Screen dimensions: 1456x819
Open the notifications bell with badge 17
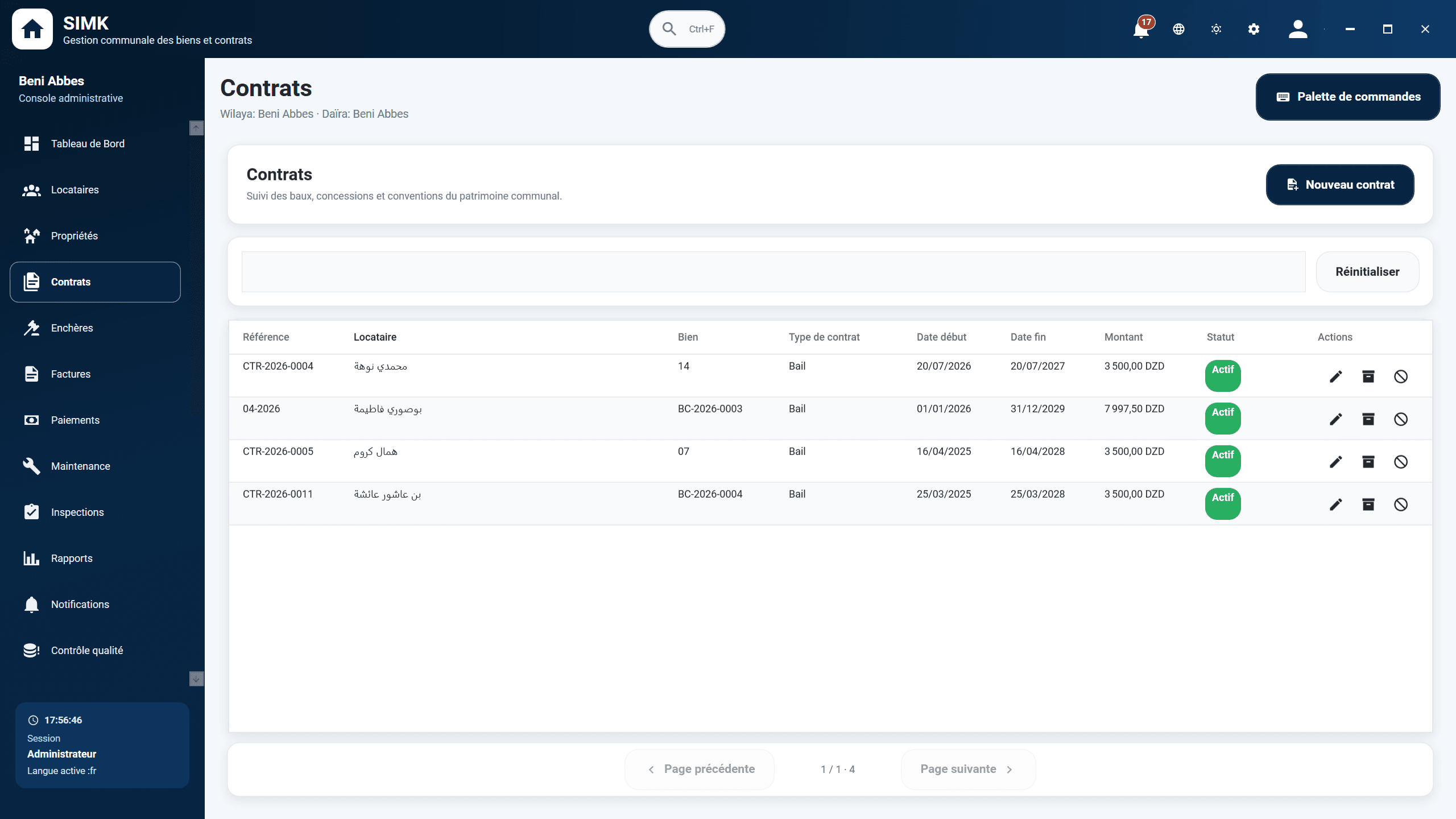click(x=1142, y=28)
